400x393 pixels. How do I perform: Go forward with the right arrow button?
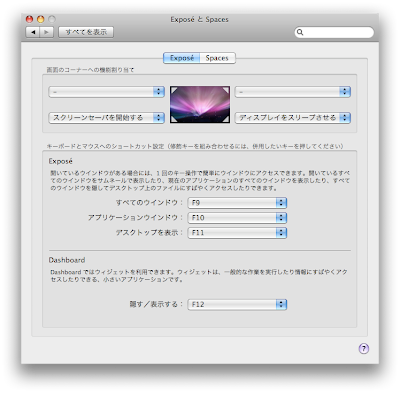47,32
